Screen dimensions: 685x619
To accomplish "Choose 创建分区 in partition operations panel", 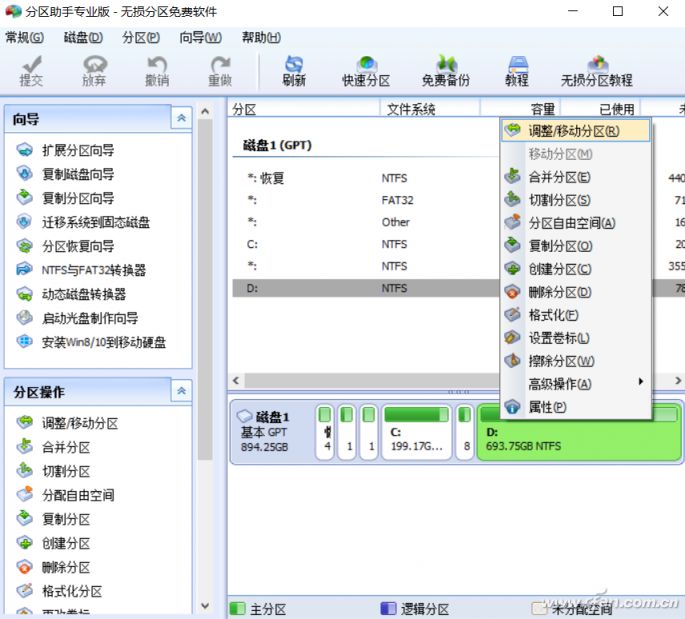I will (x=53, y=543).
